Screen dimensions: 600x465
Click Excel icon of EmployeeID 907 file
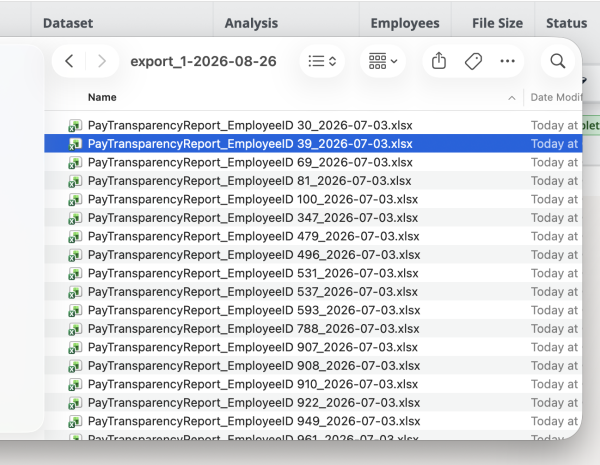[75, 347]
